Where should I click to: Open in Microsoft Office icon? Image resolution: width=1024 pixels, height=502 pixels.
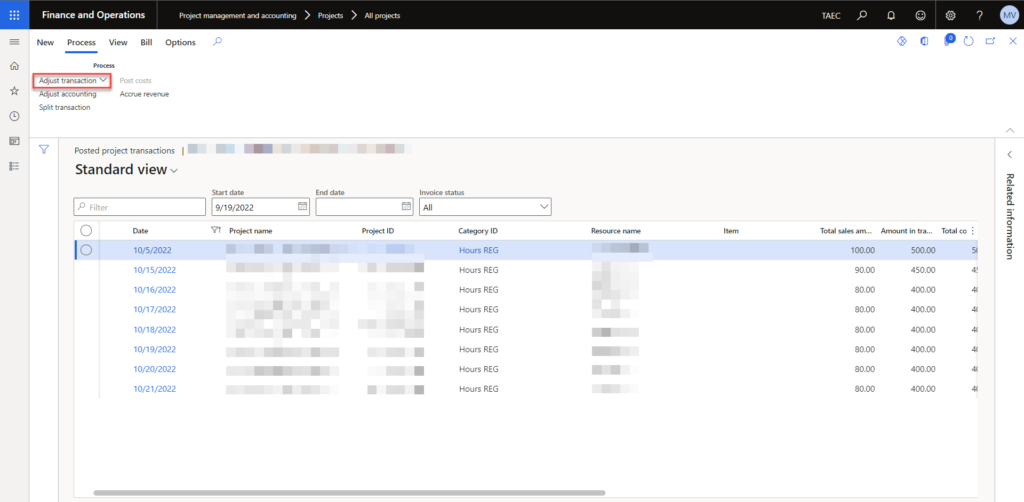coord(924,41)
